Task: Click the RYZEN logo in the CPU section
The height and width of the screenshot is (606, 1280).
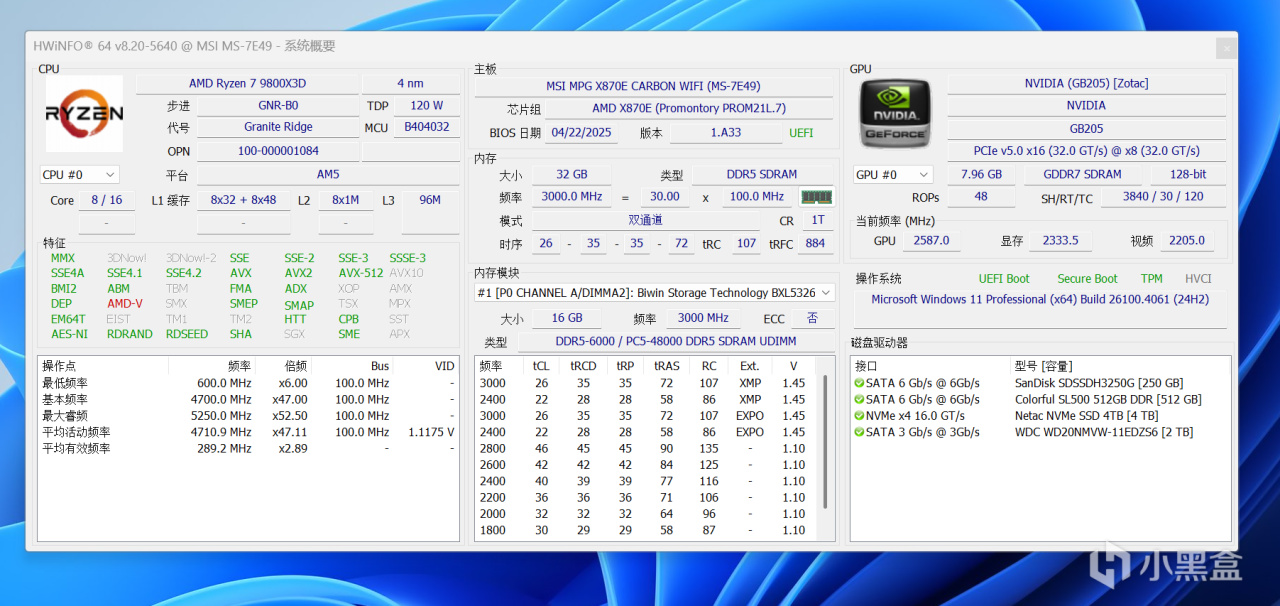Action: point(83,113)
